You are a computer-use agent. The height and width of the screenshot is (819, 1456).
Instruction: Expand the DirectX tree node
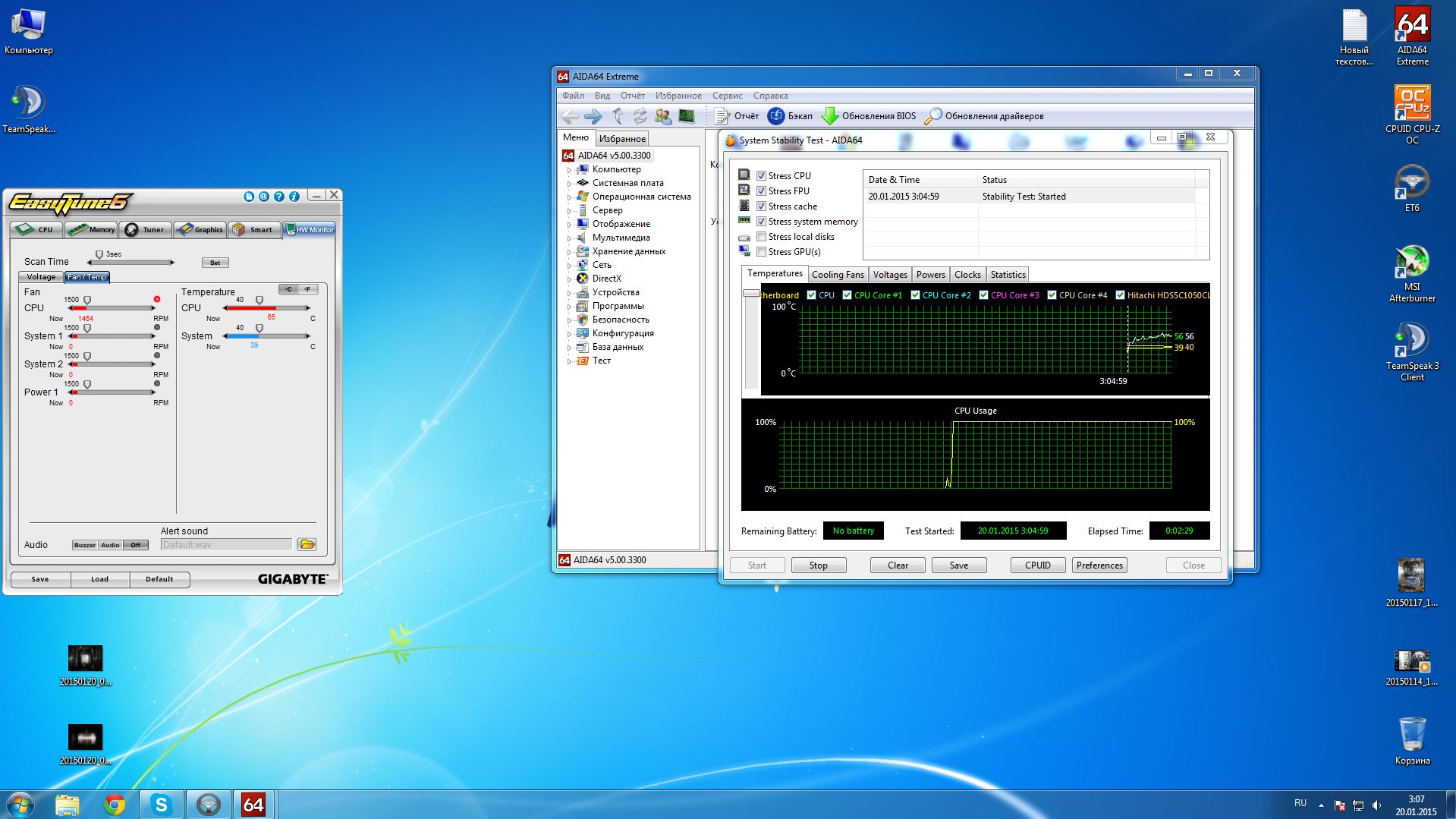coord(569,279)
